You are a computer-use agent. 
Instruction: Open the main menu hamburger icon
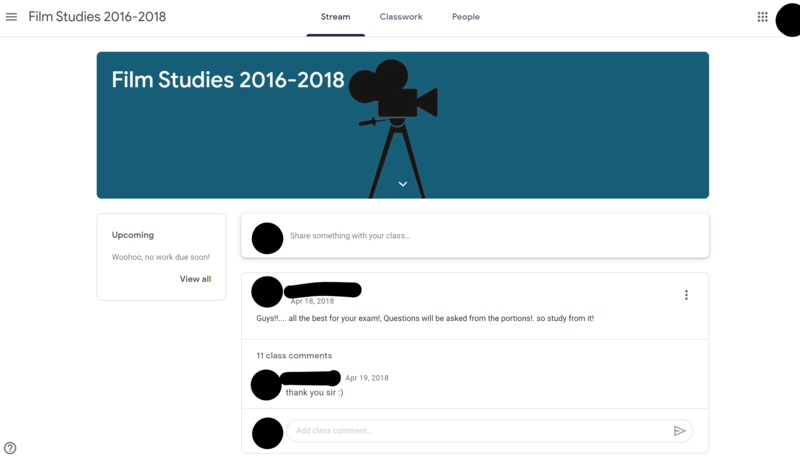click(x=12, y=17)
